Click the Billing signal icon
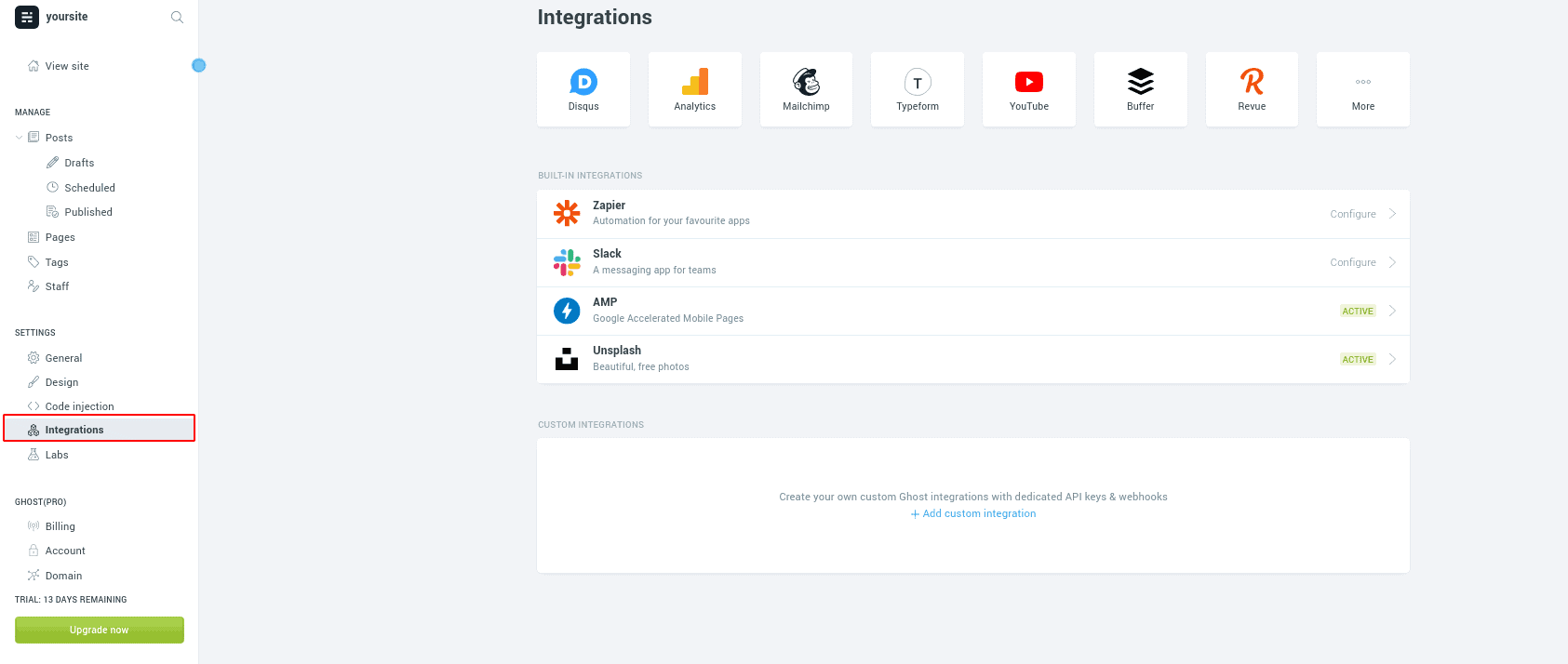This screenshot has height=664, width=1568. click(34, 526)
